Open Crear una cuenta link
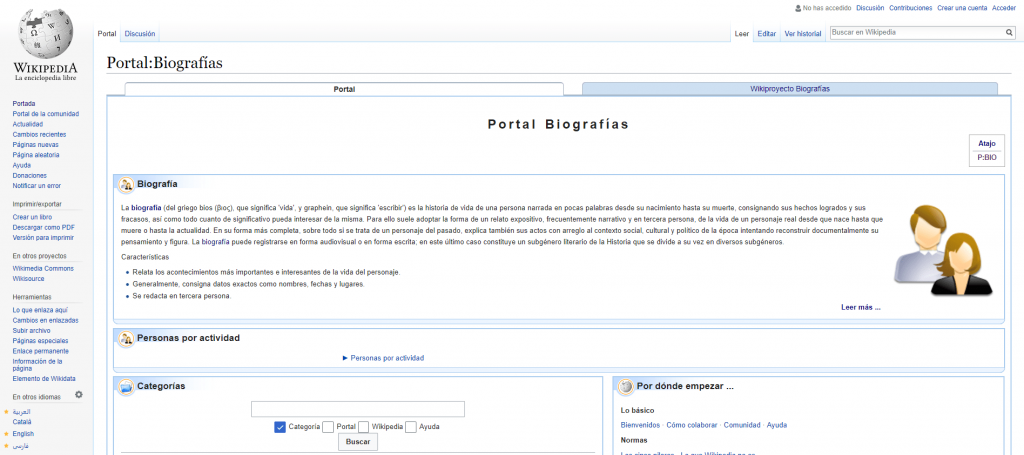 pyautogui.click(x=962, y=8)
